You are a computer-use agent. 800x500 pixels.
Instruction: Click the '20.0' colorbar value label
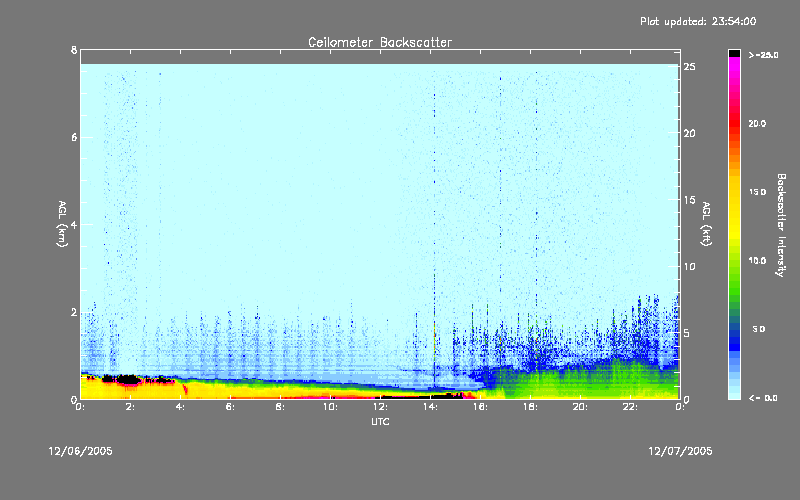757,123
